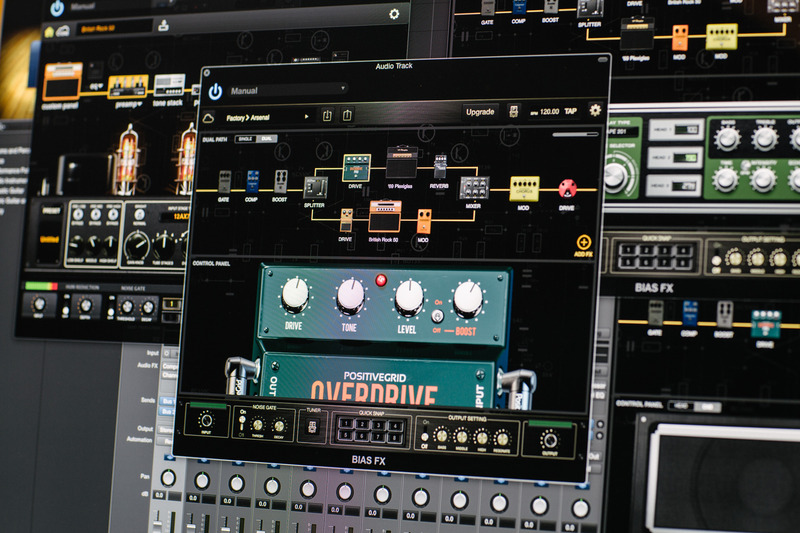Open the Manual preset dropdown
Image resolution: width=800 pixels, height=533 pixels.
point(288,90)
